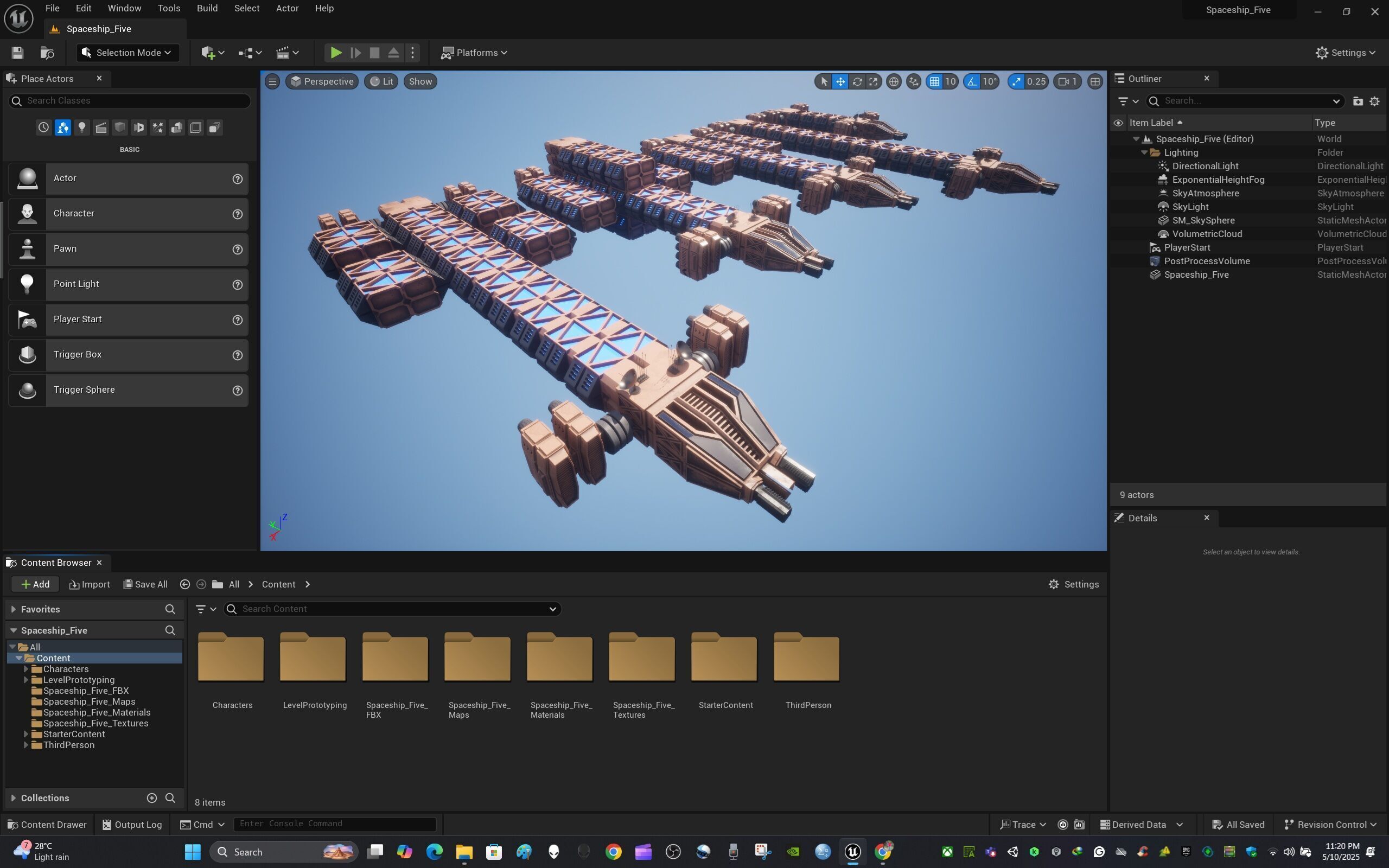
Task: Collapse the Lighting folder in Outliner
Action: (x=1144, y=152)
